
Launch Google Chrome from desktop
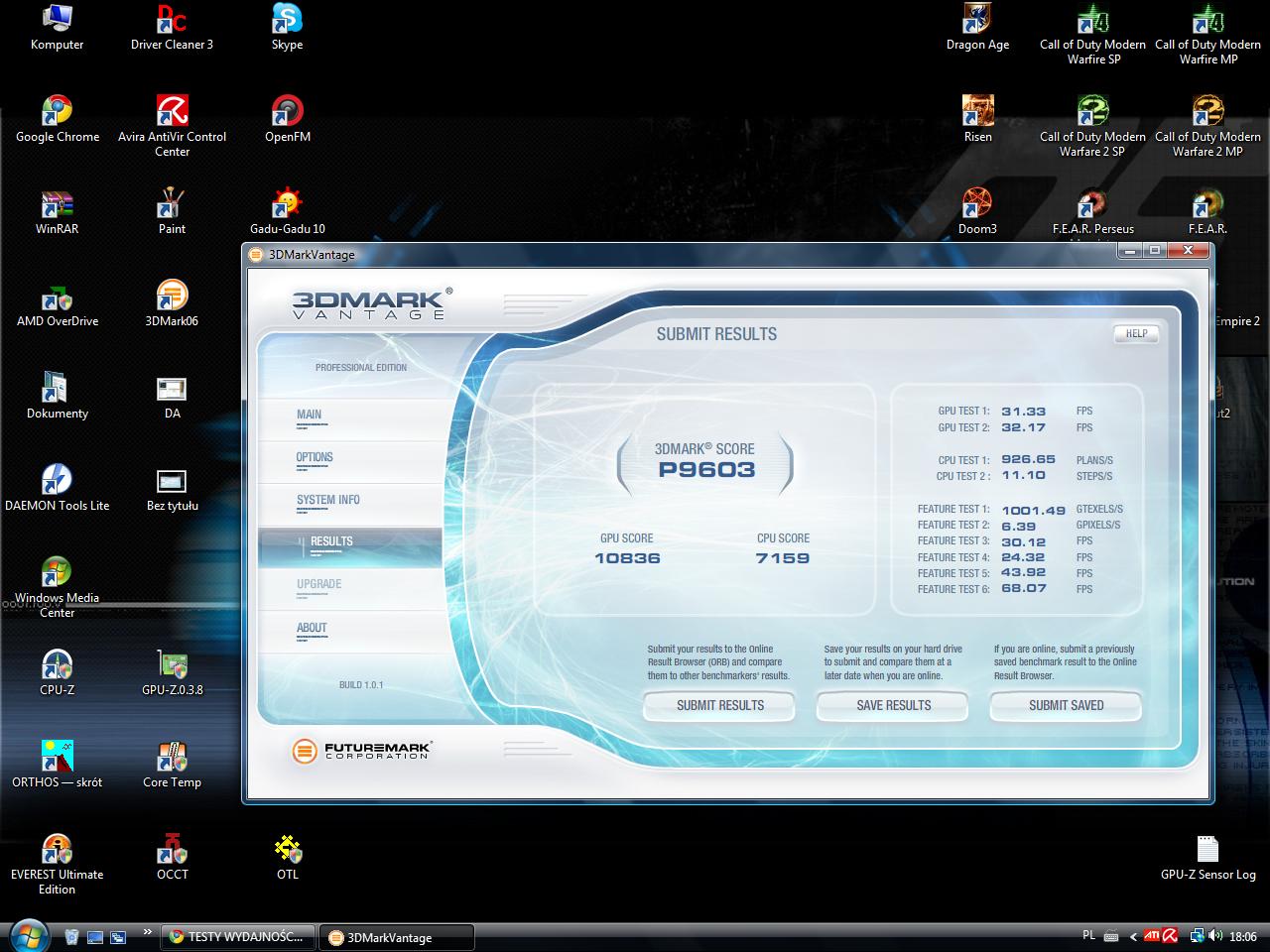tap(57, 120)
